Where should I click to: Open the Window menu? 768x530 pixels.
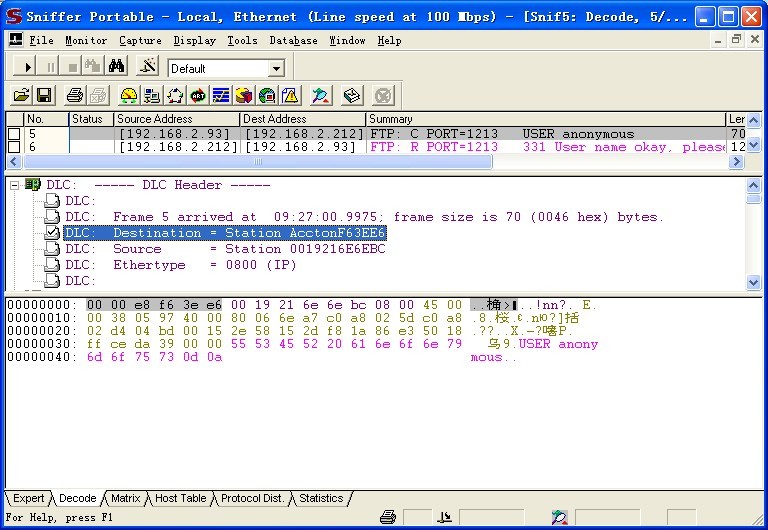click(347, 41)
